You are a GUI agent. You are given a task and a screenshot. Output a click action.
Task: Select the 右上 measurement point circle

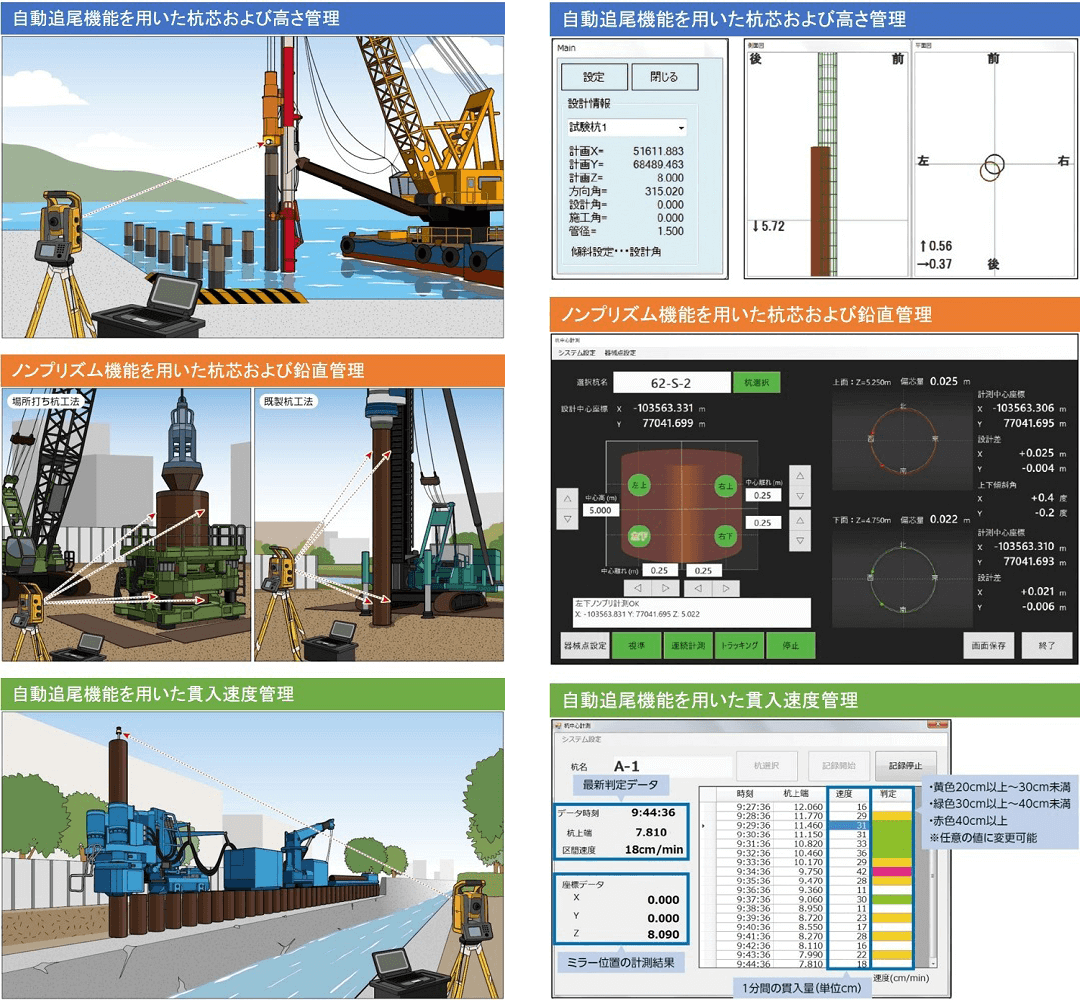click(725, 486)
